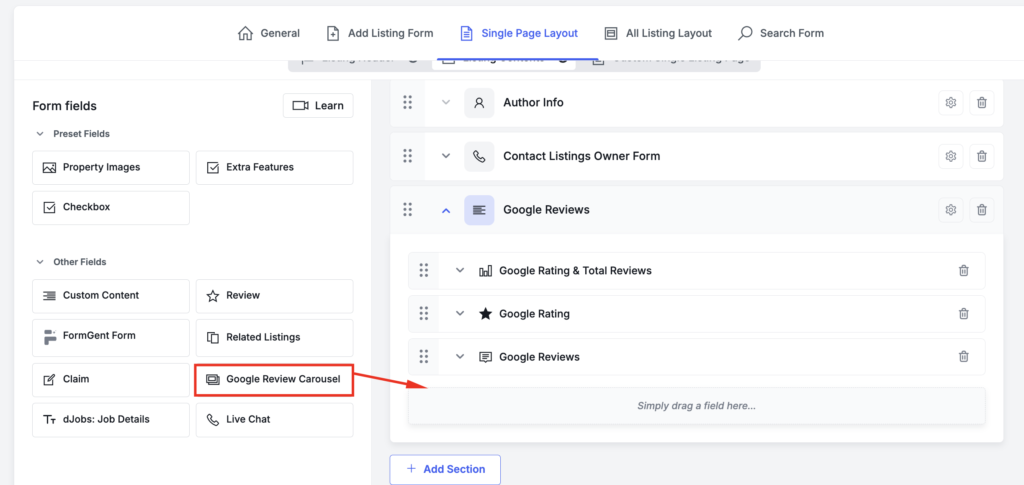Collapse the Google Reviews section chevron

click(x=446, y=210)
